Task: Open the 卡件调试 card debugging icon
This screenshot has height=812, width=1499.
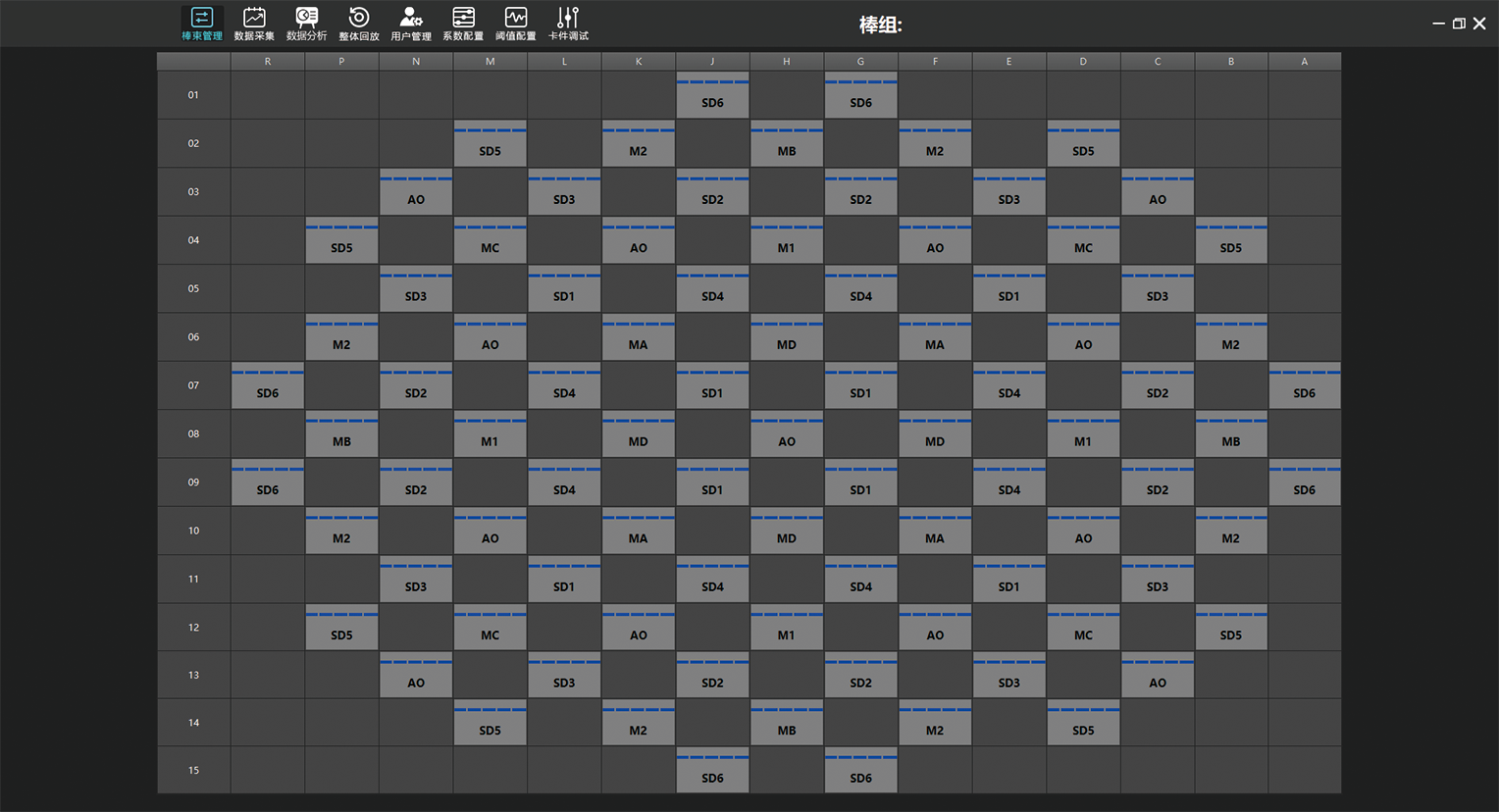Action: [x=568, y=24]
